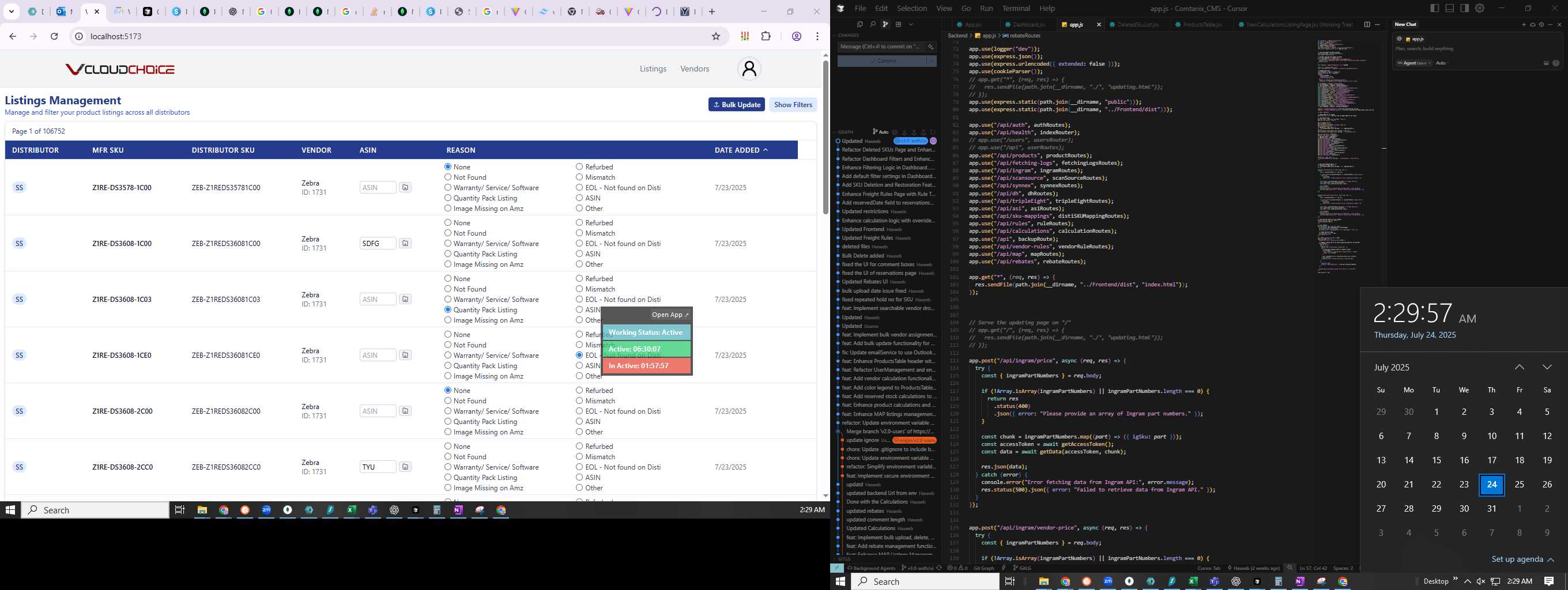Click the ASIN field for Z1RE-DS3578-1C00
Image resolution: width=1568 pixels, height=590 pixels.
[x=378, y=187]
